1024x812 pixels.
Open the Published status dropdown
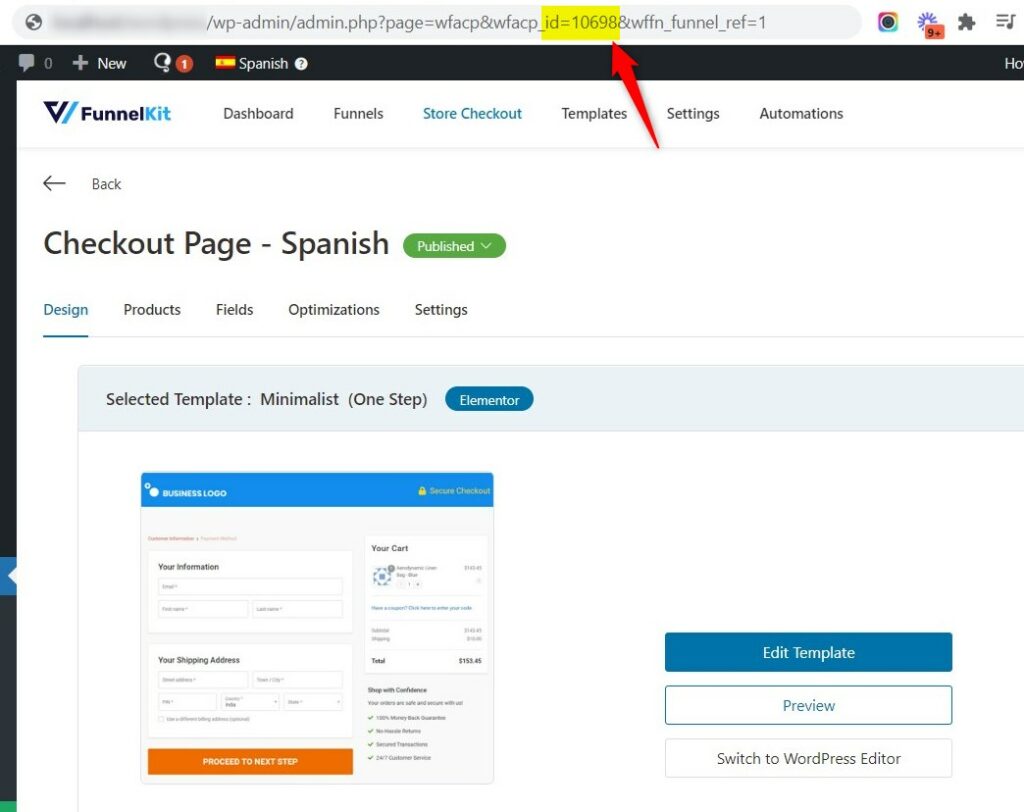tap(455, 246)
